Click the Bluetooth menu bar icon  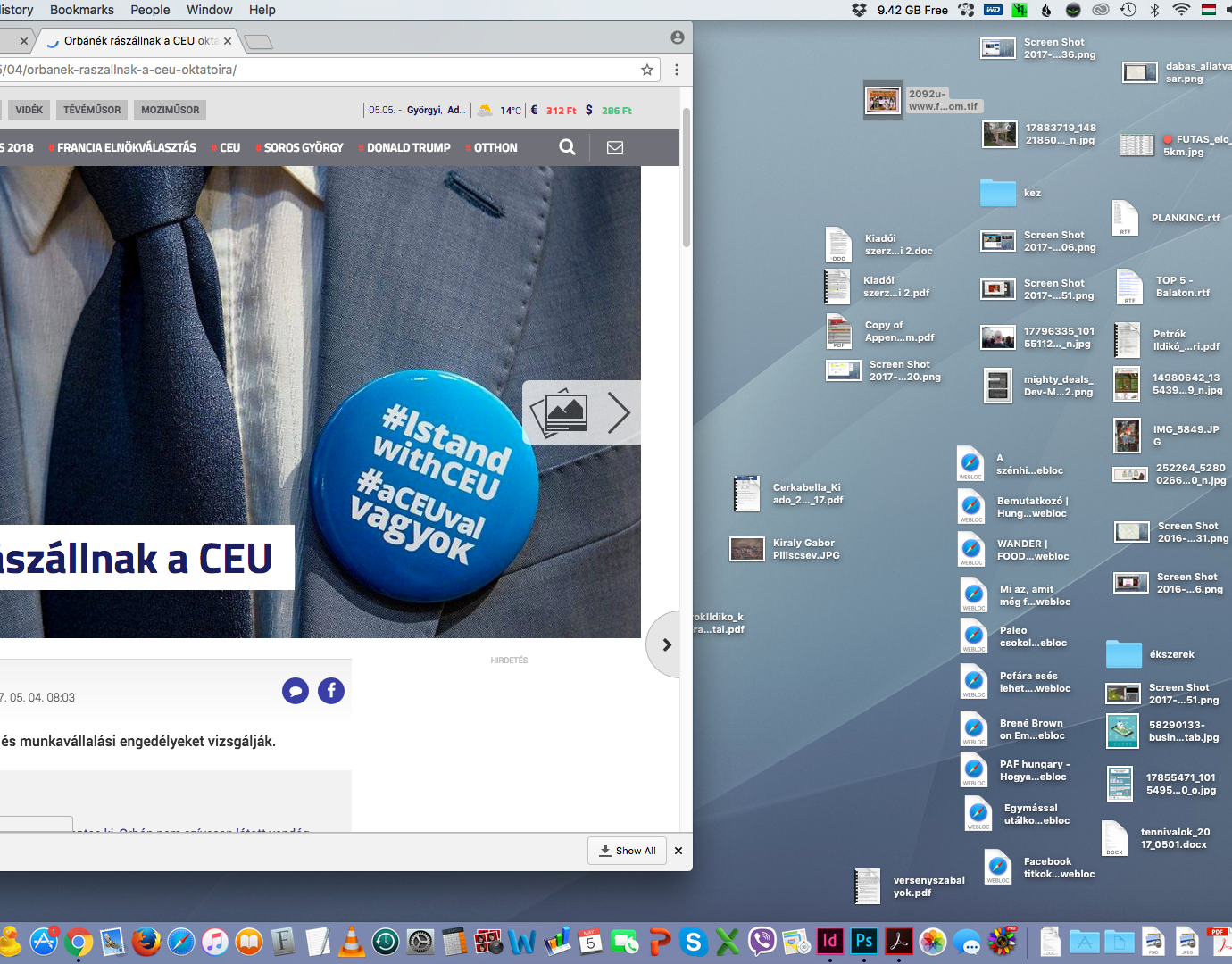(1154, 10)
